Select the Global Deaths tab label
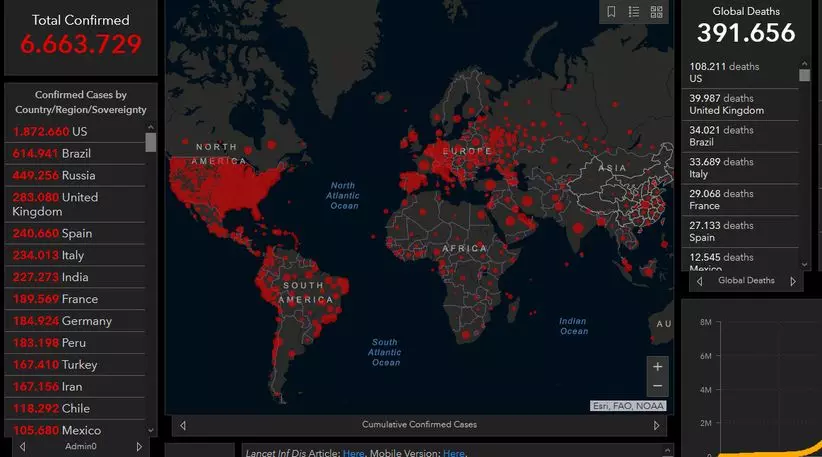Image resolution: width=822 pixels, height=457 pixels. pyautogui.click(x=745, y=281)
